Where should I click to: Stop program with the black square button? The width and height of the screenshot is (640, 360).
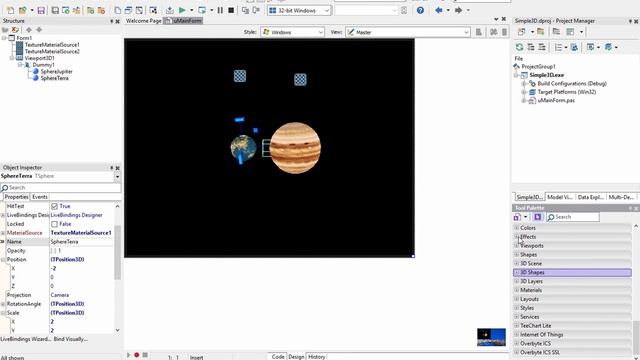[231, 10]
